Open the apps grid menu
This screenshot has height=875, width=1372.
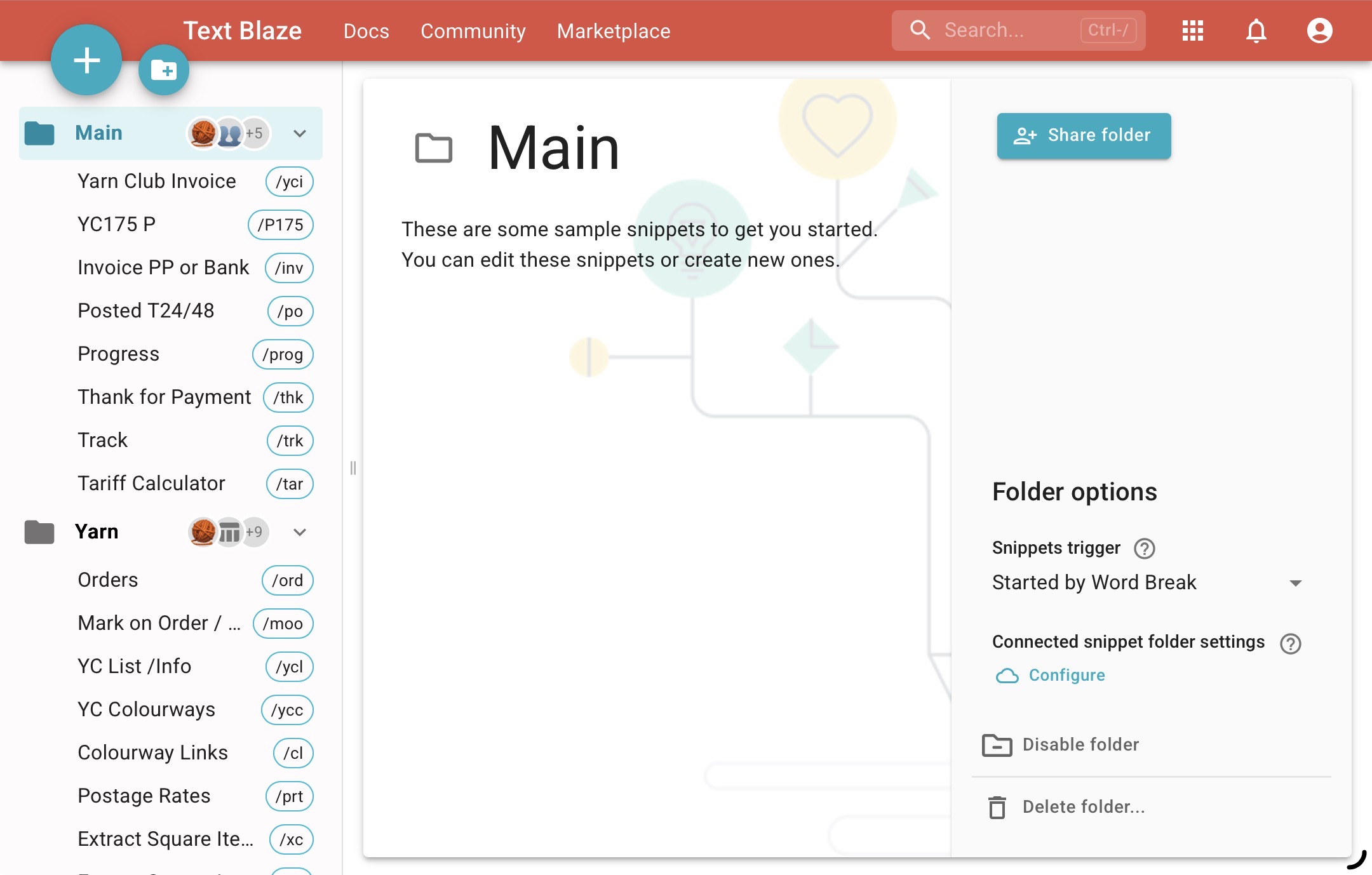(x=1193, y=30)
